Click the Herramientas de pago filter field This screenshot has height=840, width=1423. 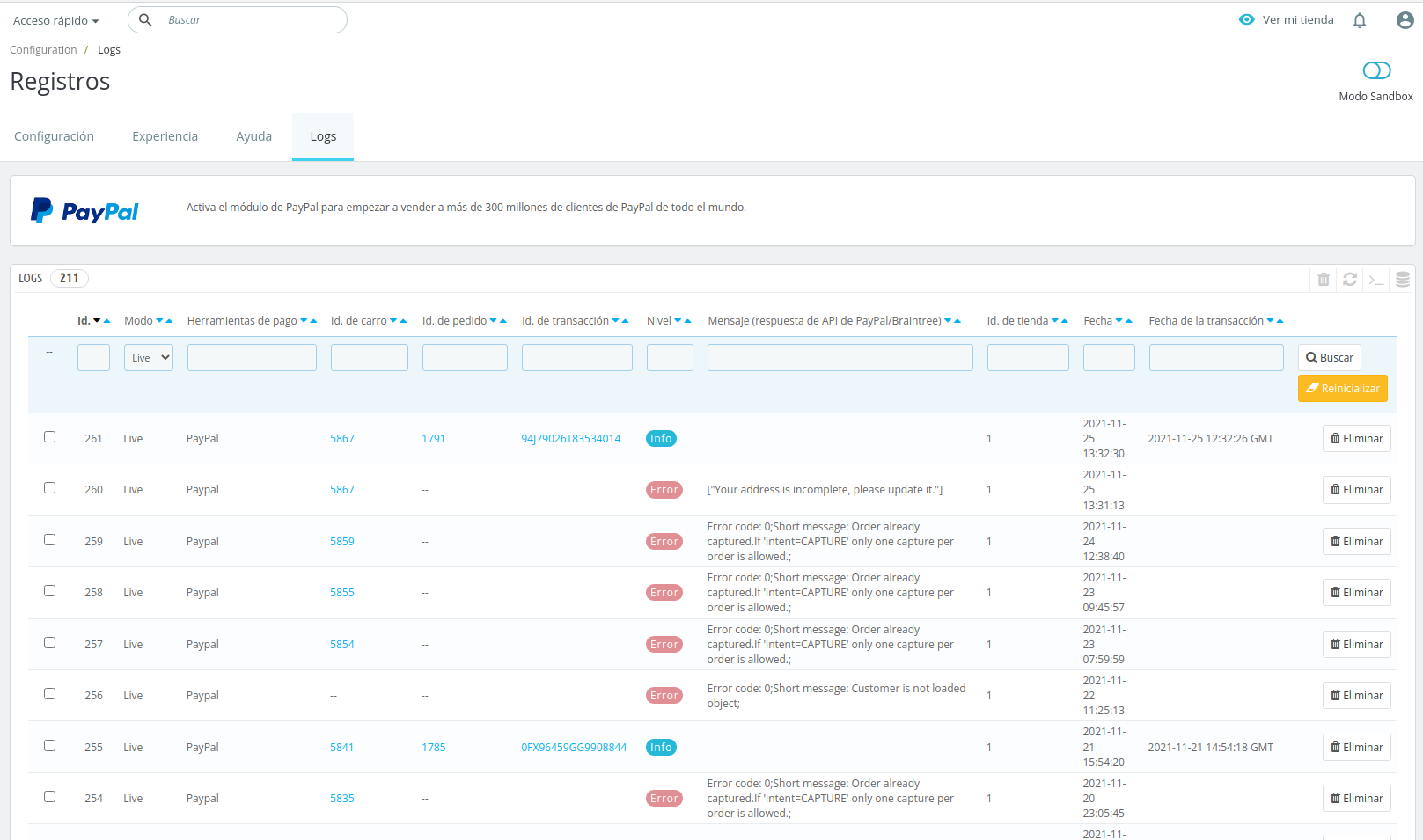252,358
